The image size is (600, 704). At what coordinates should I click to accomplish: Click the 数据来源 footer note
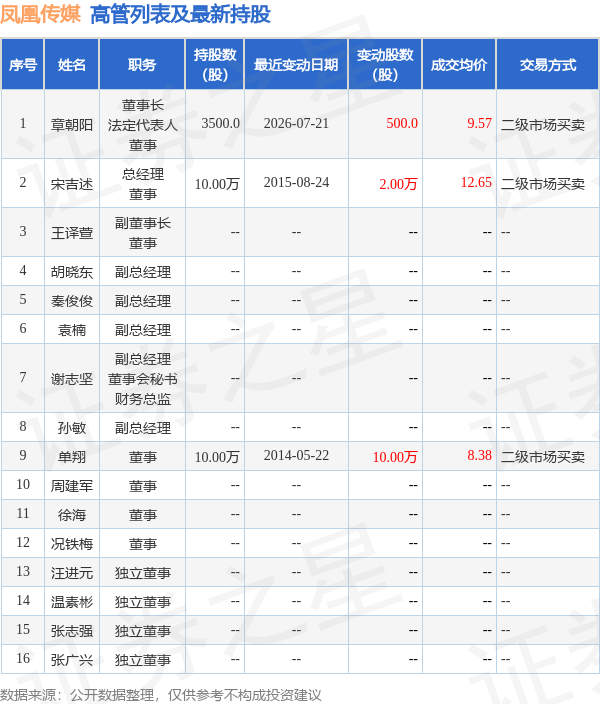tap(161, 695)
